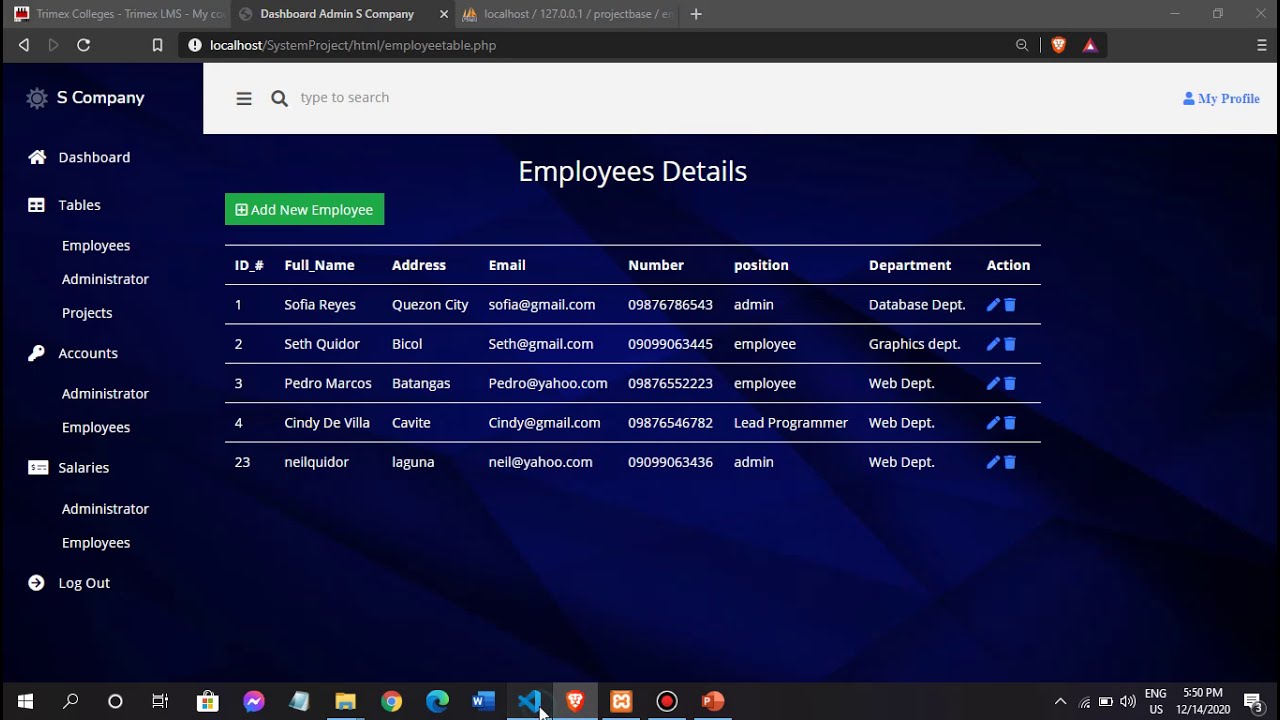Delete Cindy De Villa using trash icon
Image resolution: width=1280 pixels, height=720 pixels.
pyautogui.click(x=1010, y=423)
